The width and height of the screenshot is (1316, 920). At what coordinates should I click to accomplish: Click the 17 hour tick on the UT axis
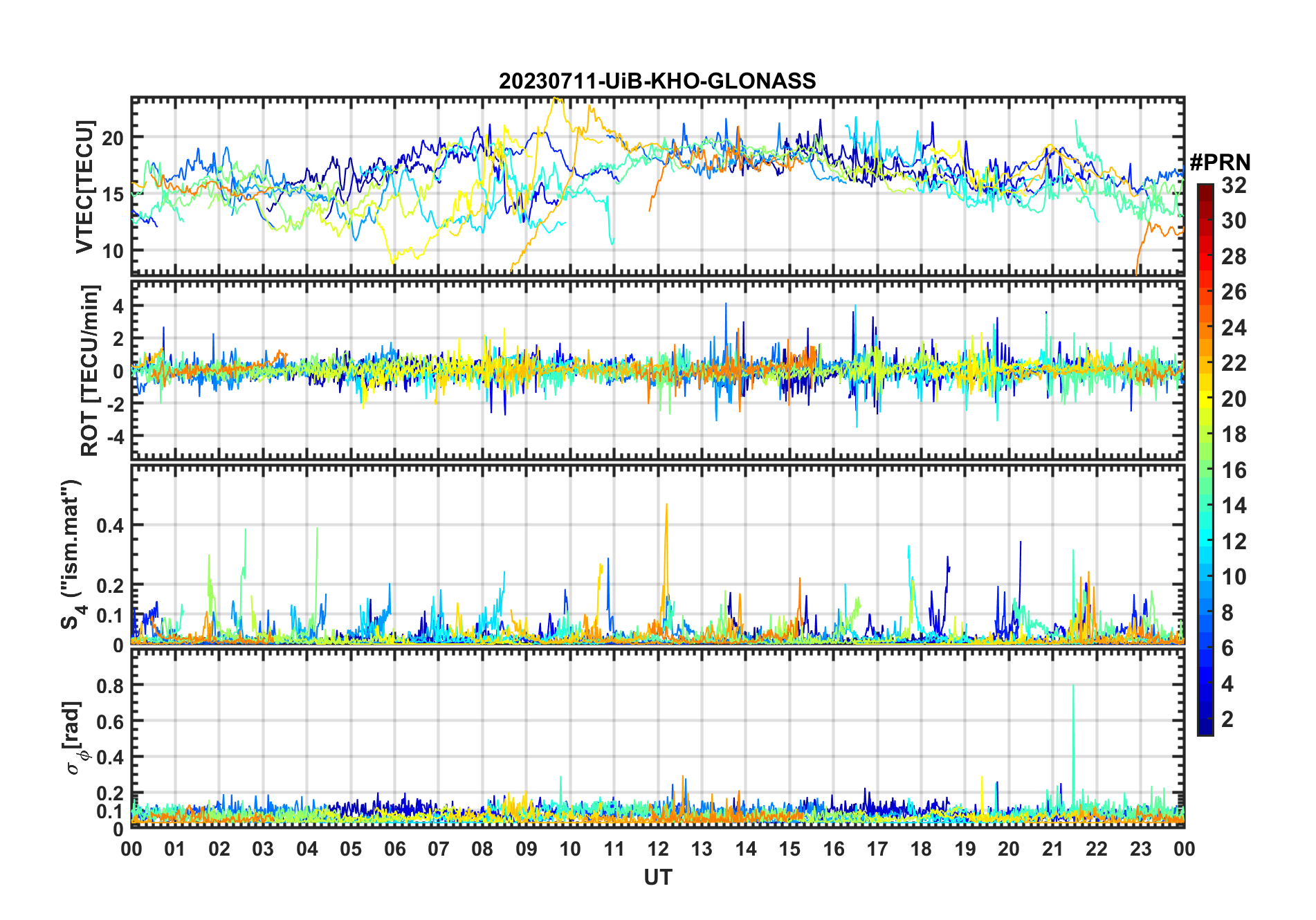point(877,849)
